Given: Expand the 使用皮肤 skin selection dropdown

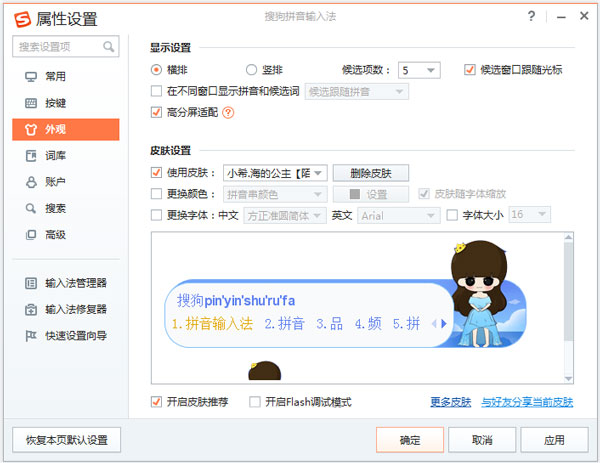Looking at the screenshot, I should tap(318, 173).
